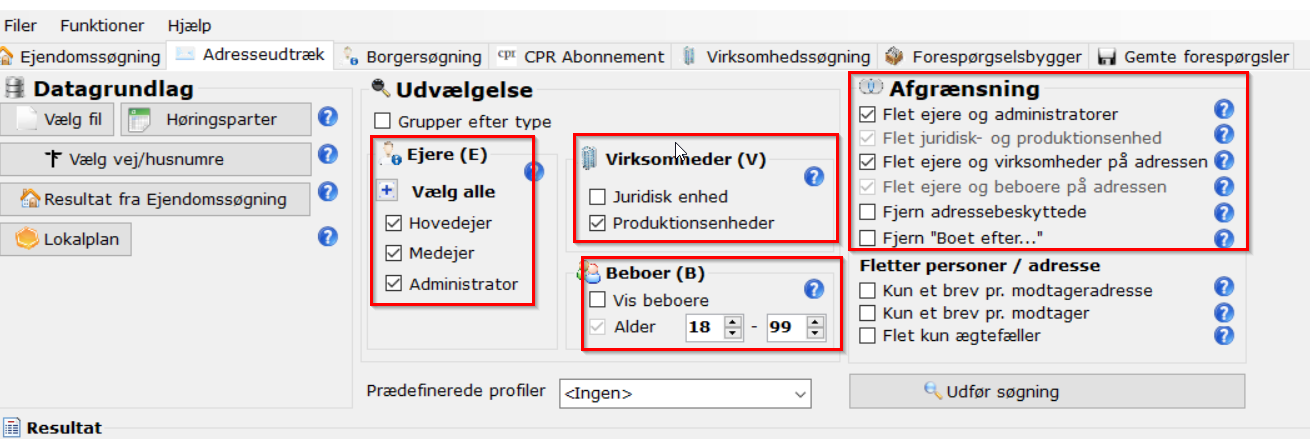Check the Juridisk enhed checkbox
The image size is (1310, 439).
coord(597,197)
